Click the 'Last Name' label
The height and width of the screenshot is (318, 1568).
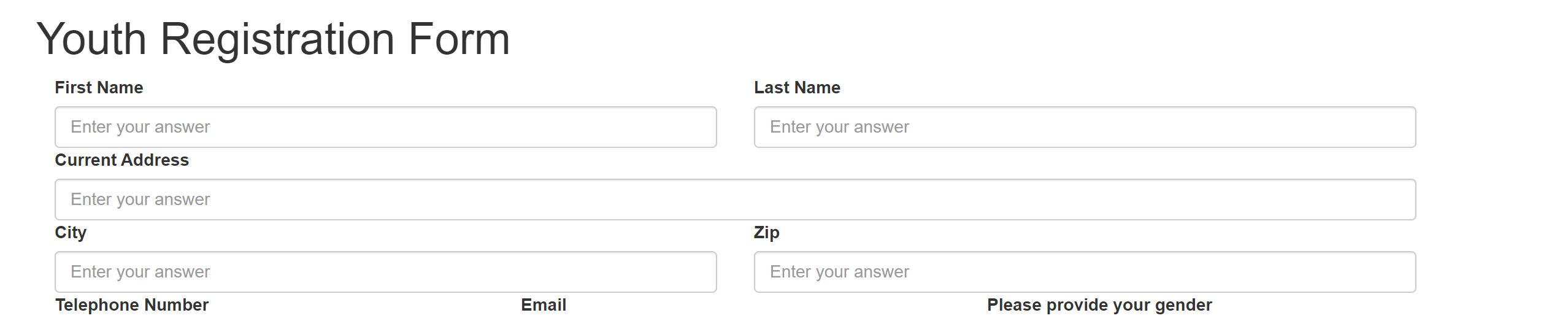[797, 88]
